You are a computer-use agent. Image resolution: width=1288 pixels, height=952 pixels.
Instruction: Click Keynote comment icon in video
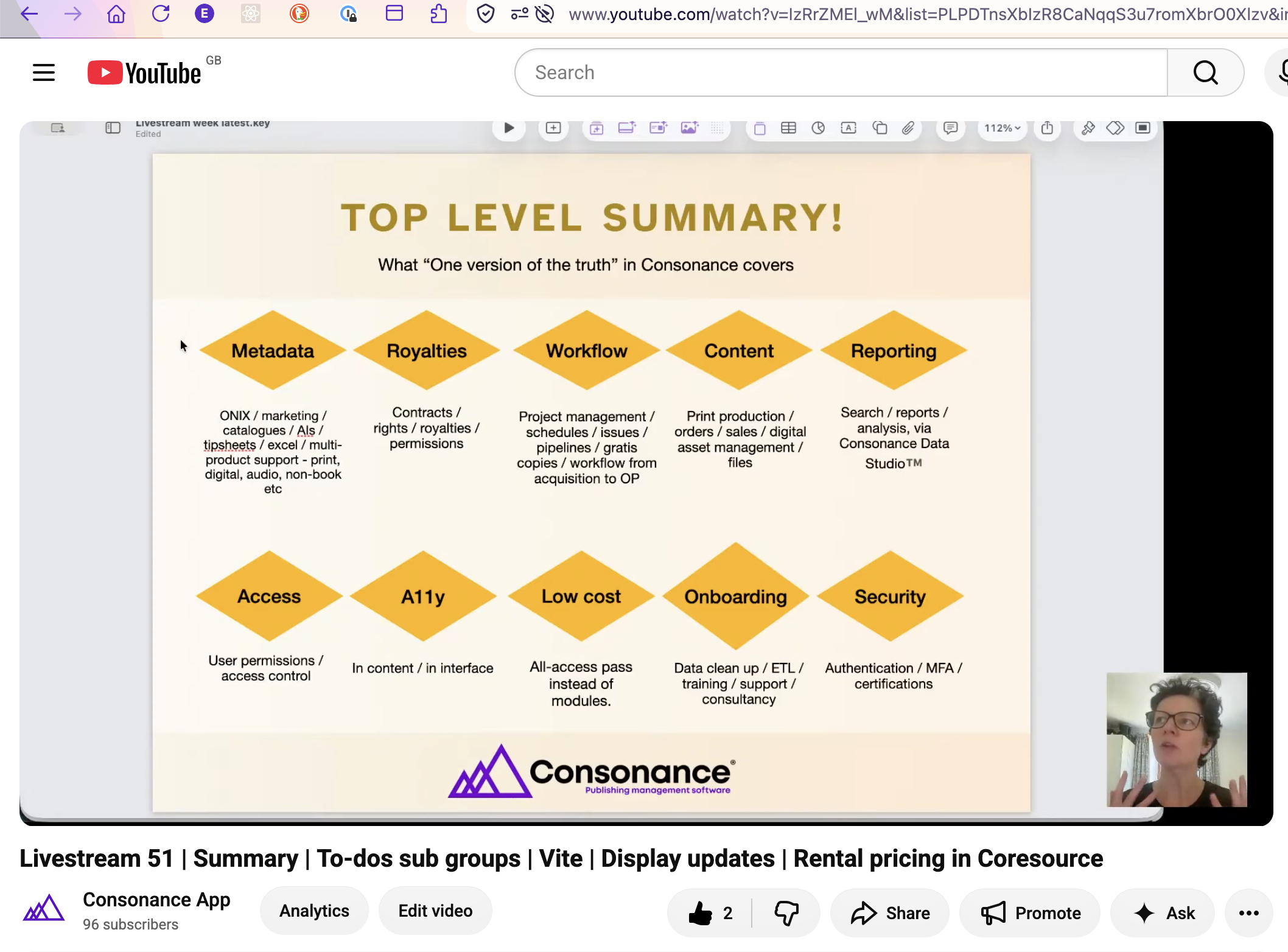pos(950,128)
